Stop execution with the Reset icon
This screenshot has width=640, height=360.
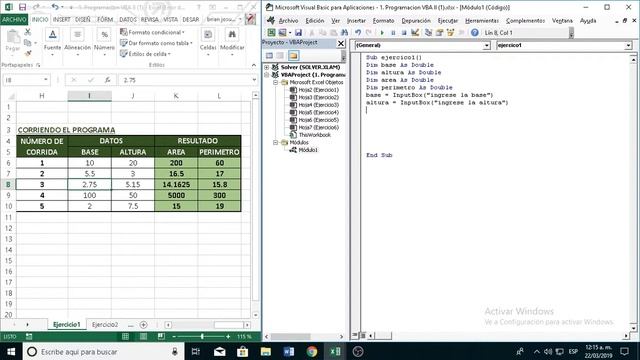coord(404,33)
